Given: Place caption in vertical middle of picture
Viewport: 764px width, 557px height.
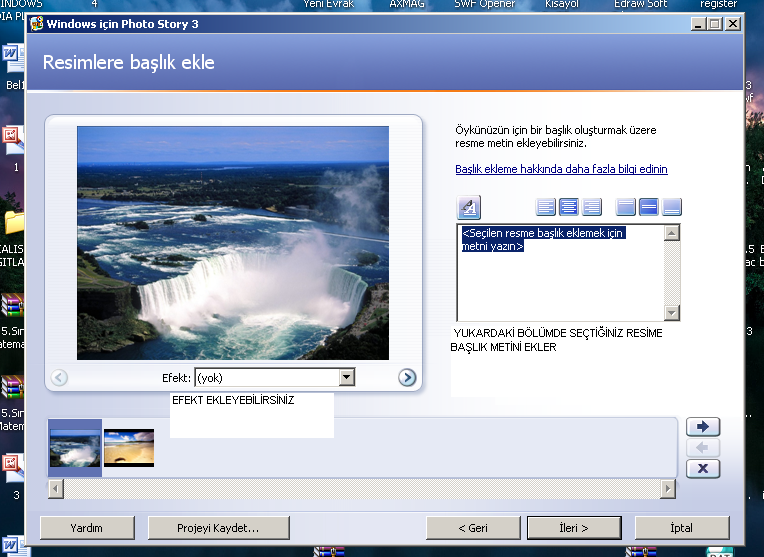Looking at the screenshot, I should pos(649,207).
